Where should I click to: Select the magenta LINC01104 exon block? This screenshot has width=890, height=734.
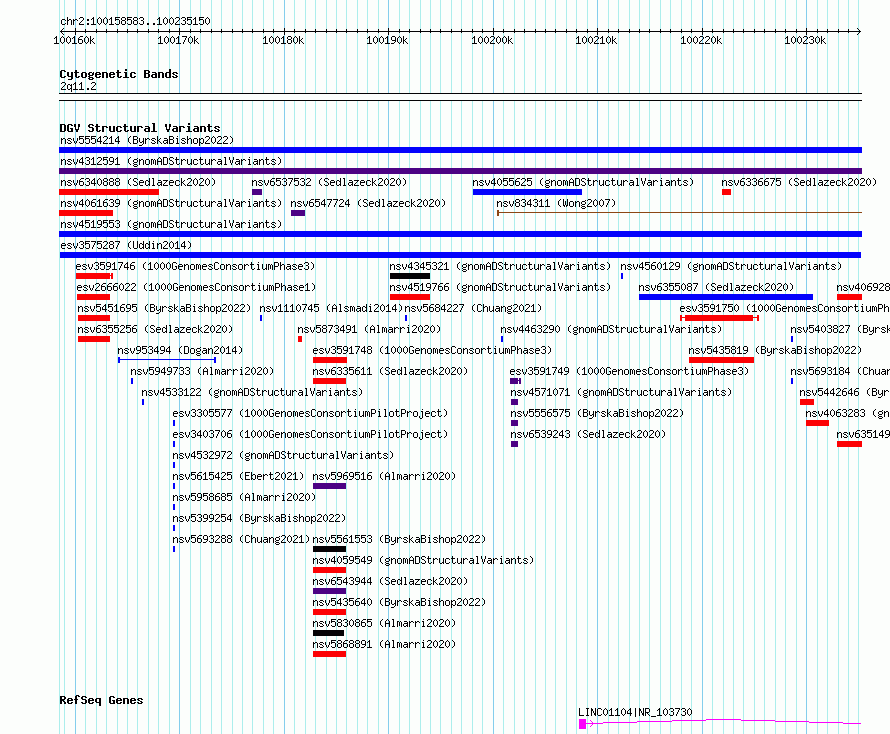tap(582, 724)
